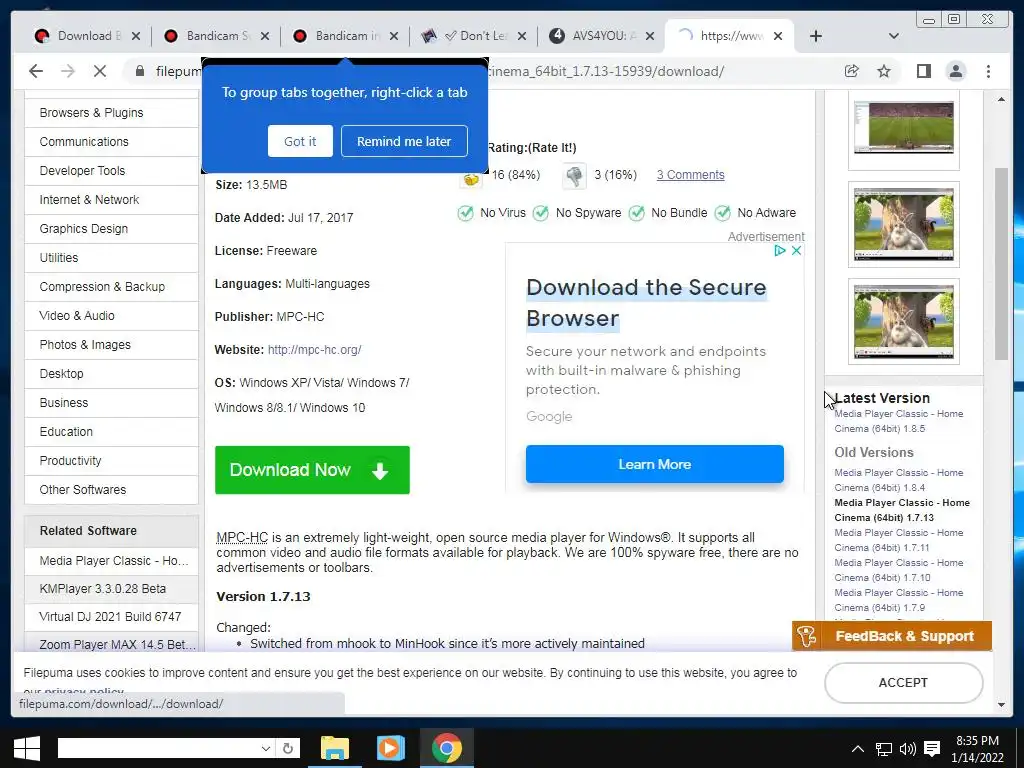Click the MPC-HC underlined text link
The width and height of the screenshot is (1024, 768).
242,537
